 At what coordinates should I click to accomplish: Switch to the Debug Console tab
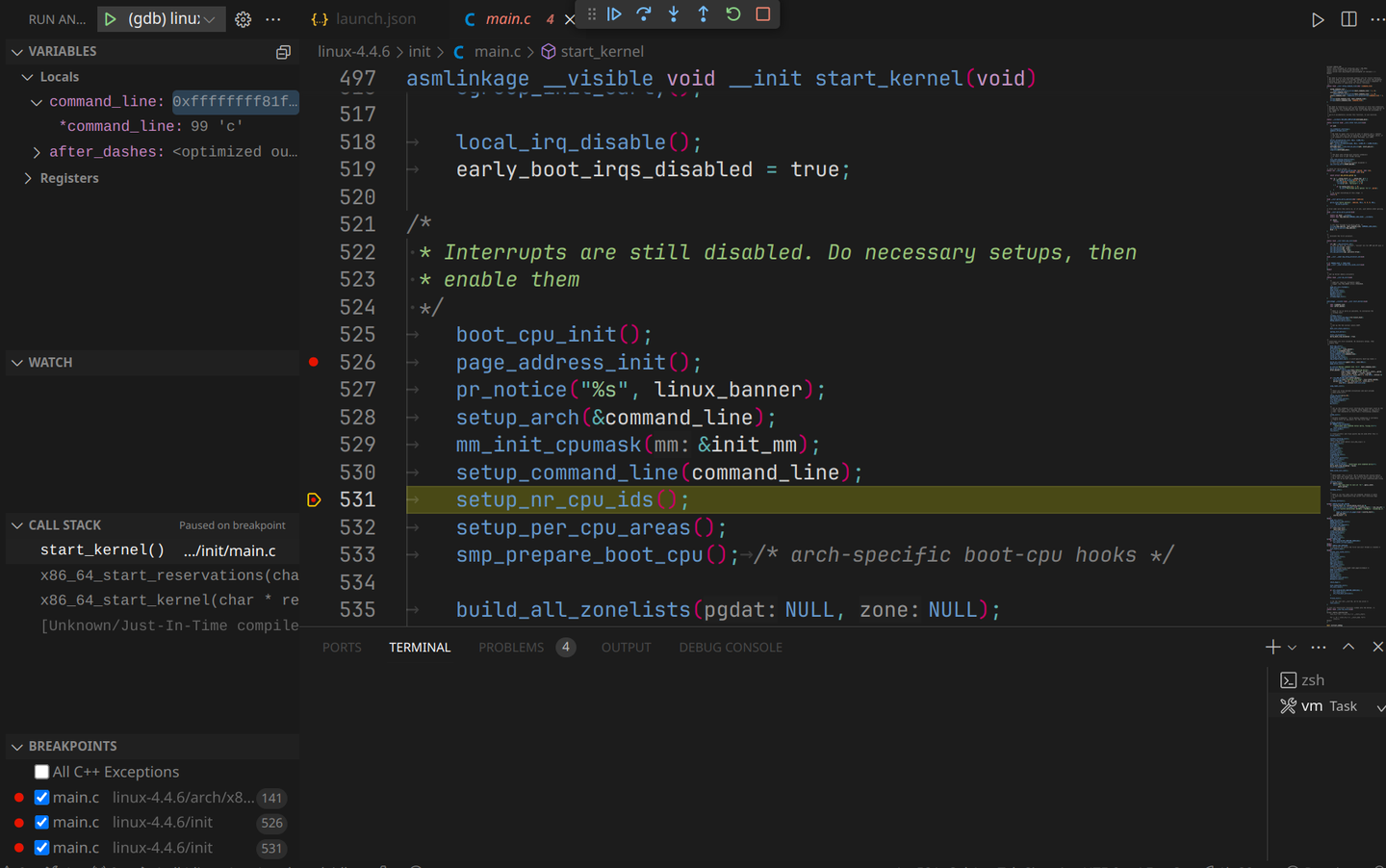click(x=730, y=647)
